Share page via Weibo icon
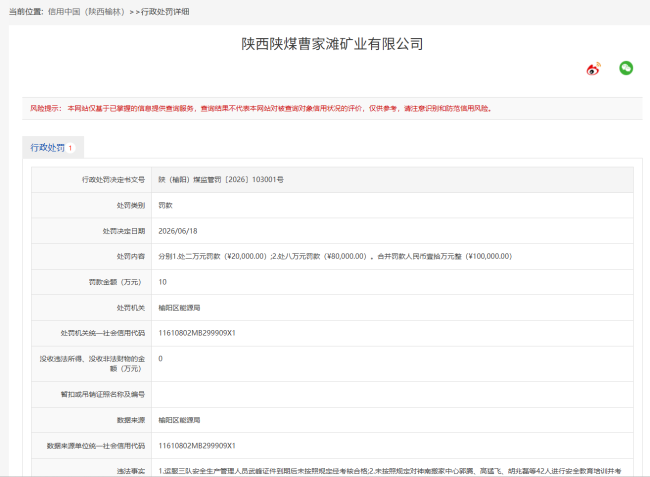Image resolution: width=650 pixels, height=477 pixels. click(593, 69)
